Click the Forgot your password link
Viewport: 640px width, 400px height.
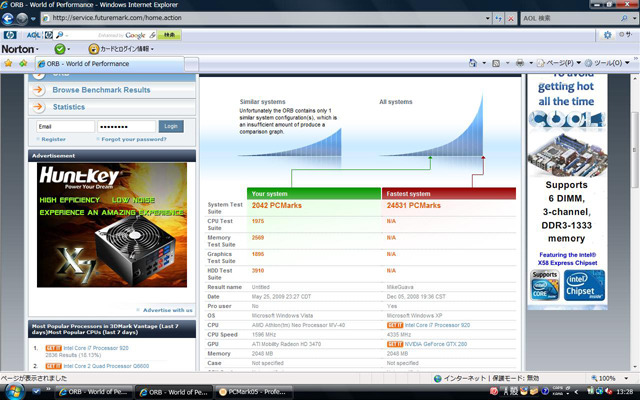tap(134, 139)
